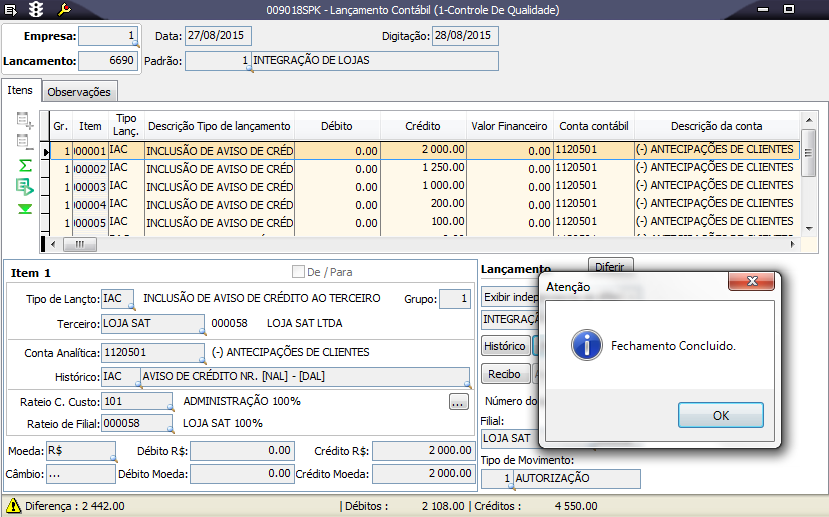
Task: Click the add item row icon
Action: 24,120
